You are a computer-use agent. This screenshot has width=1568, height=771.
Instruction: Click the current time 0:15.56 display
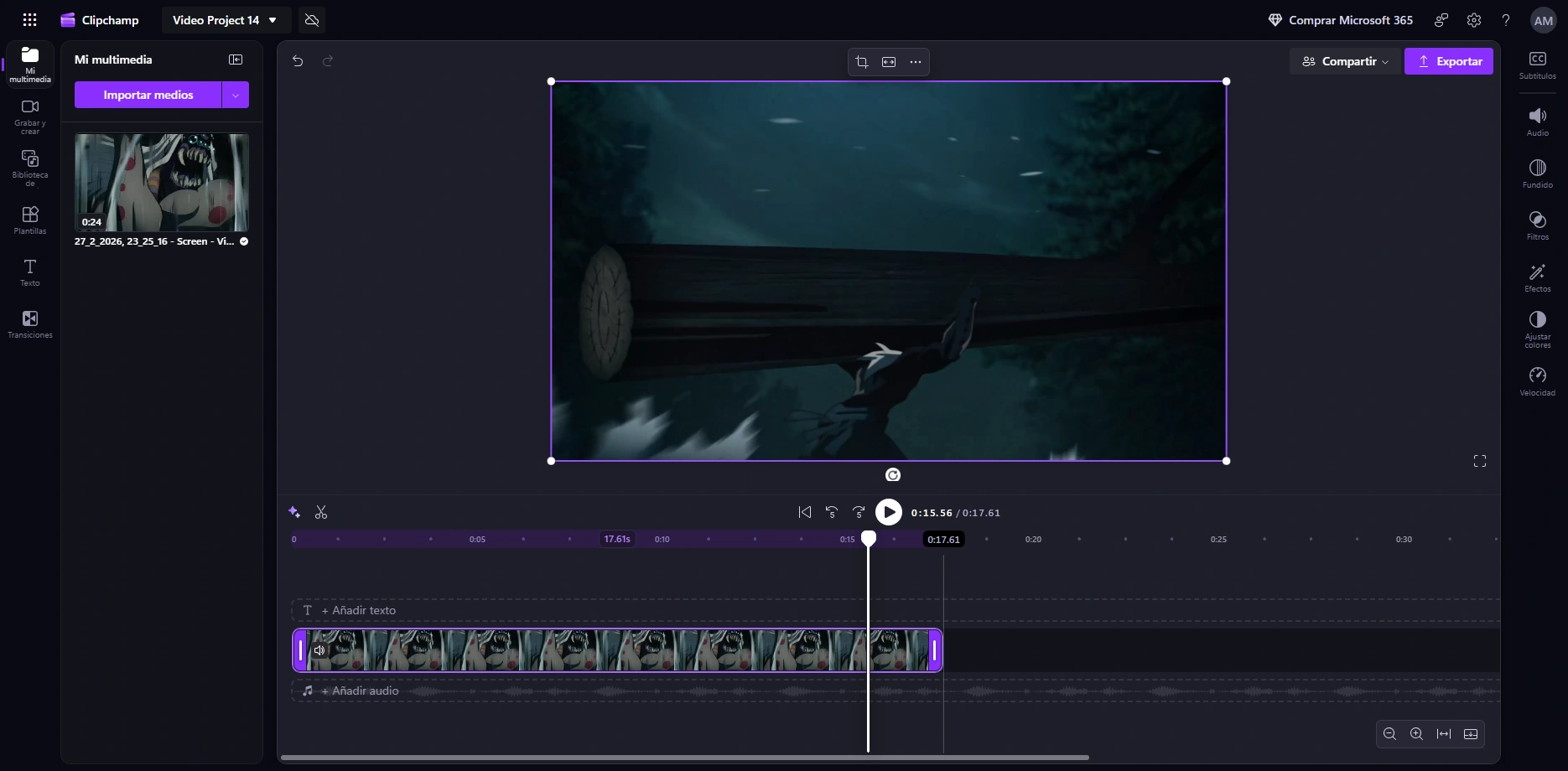pyautogui.click(x=932, y=513)
